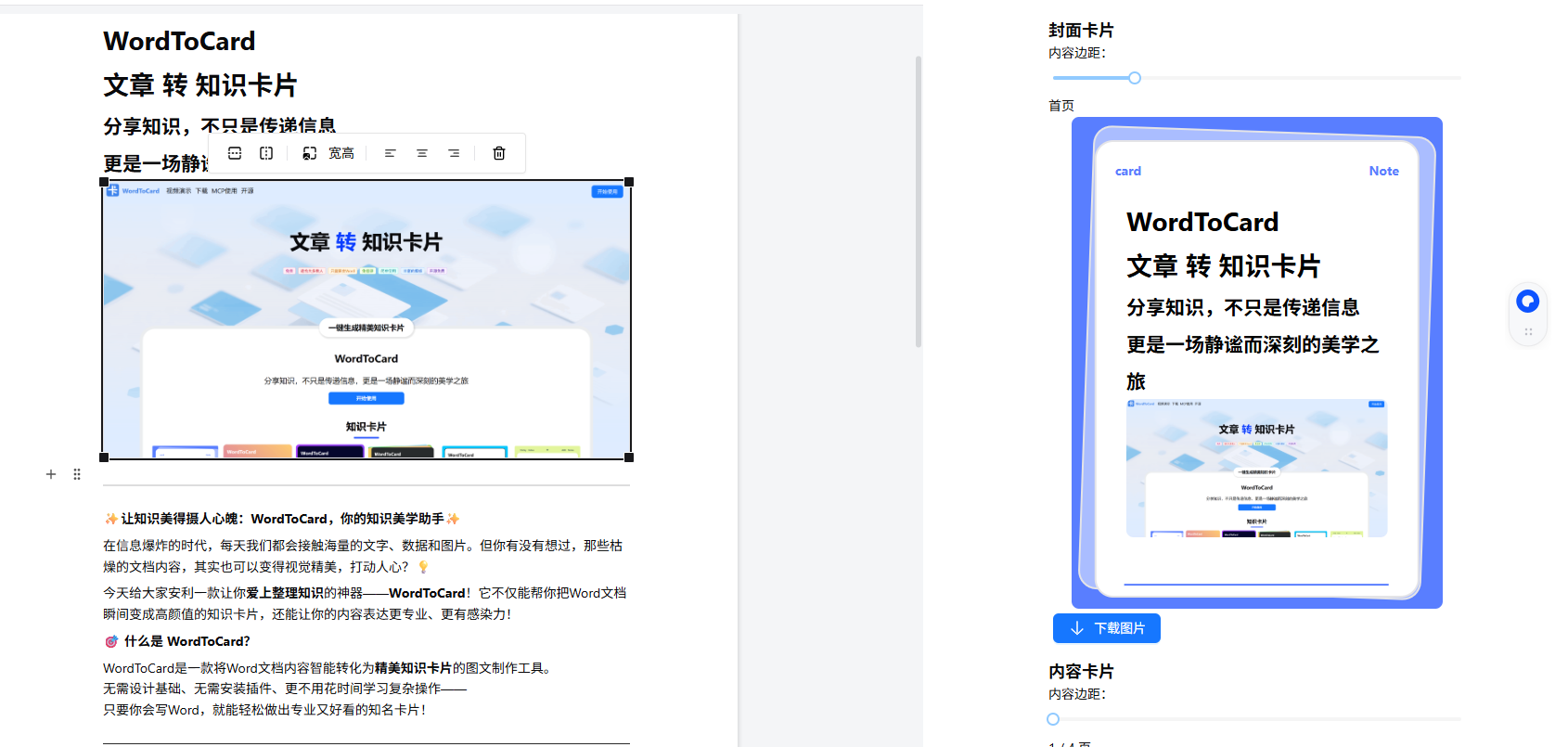The image size is (1568, 747).
Task: Click the paragraph starting 今天给大家安利
Action: tap(365, 603)
